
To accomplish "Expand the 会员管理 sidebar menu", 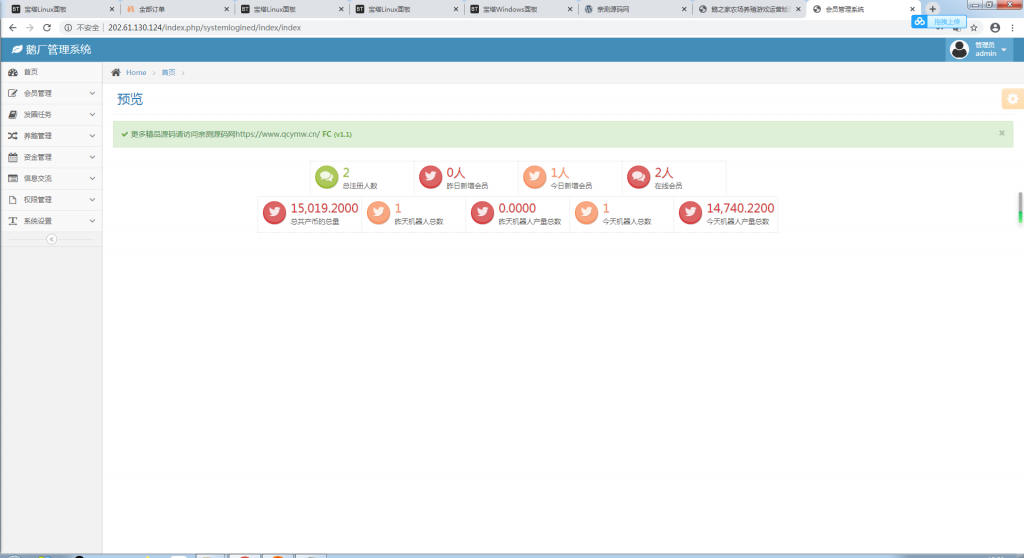I will (50, 93).
